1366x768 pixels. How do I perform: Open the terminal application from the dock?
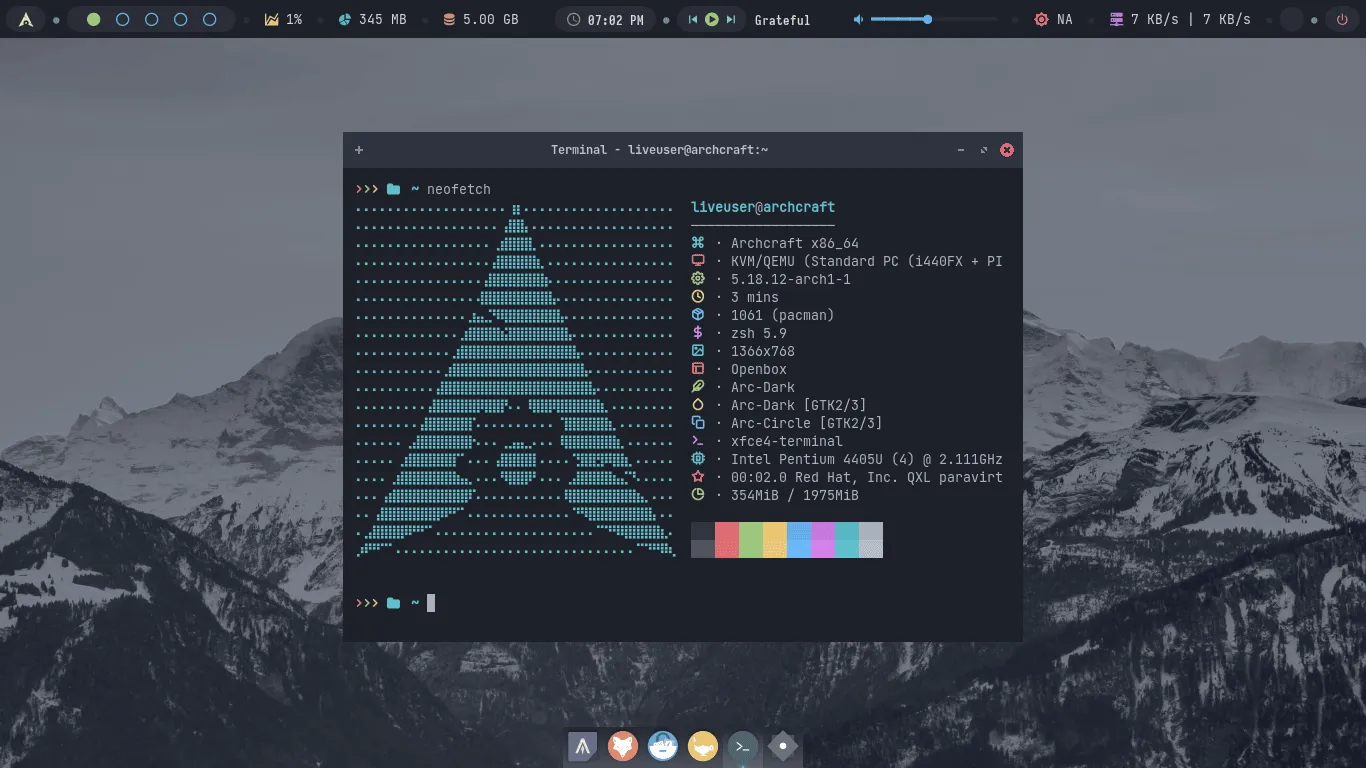pyautogui.click(x=742, y=746)
